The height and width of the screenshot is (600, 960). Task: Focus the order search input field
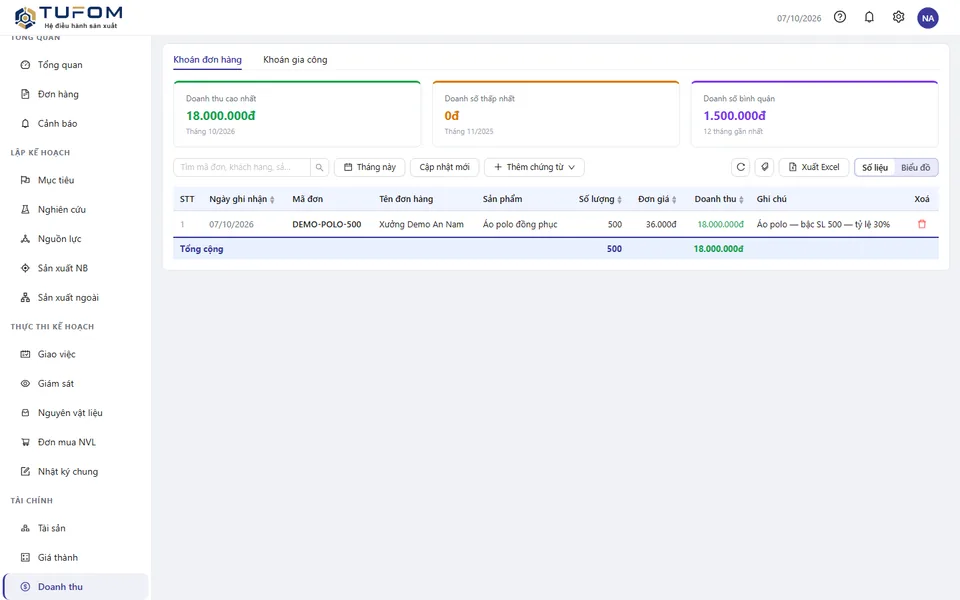242,167
